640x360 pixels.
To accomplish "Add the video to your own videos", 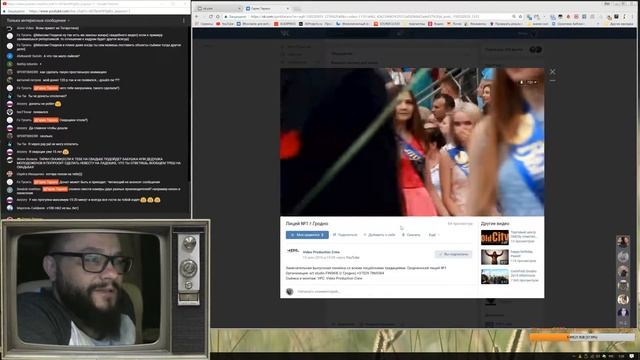I will pos(380,235).
